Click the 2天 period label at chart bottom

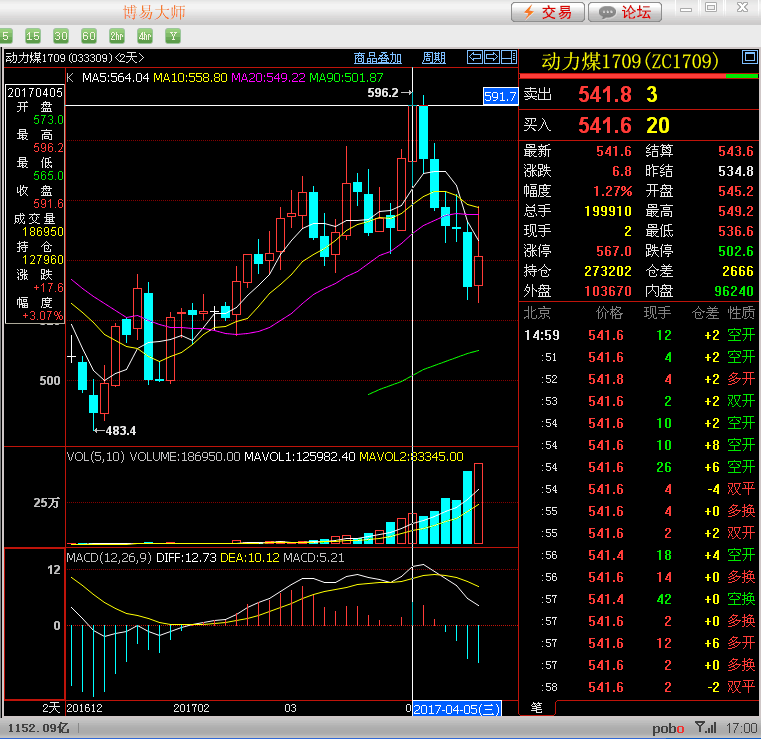[x=51, y=708]
